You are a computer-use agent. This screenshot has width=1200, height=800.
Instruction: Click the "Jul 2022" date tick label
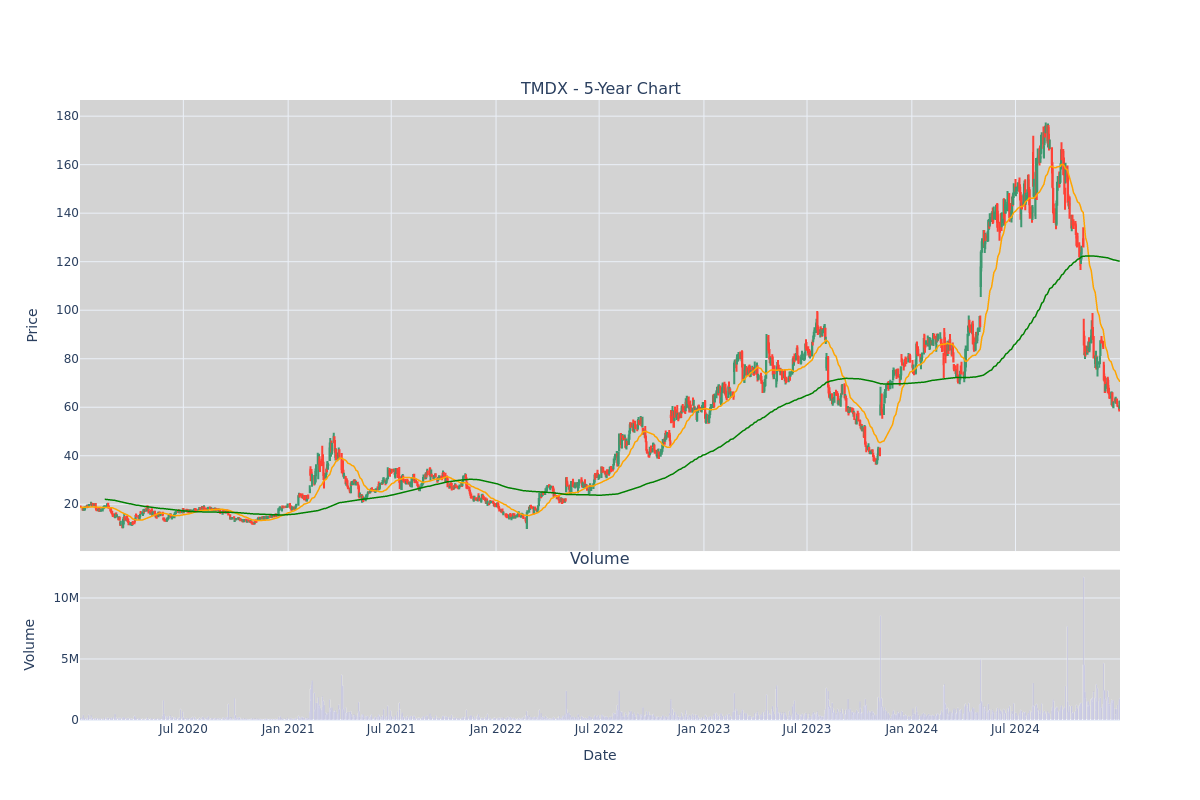tap(599, 729)
